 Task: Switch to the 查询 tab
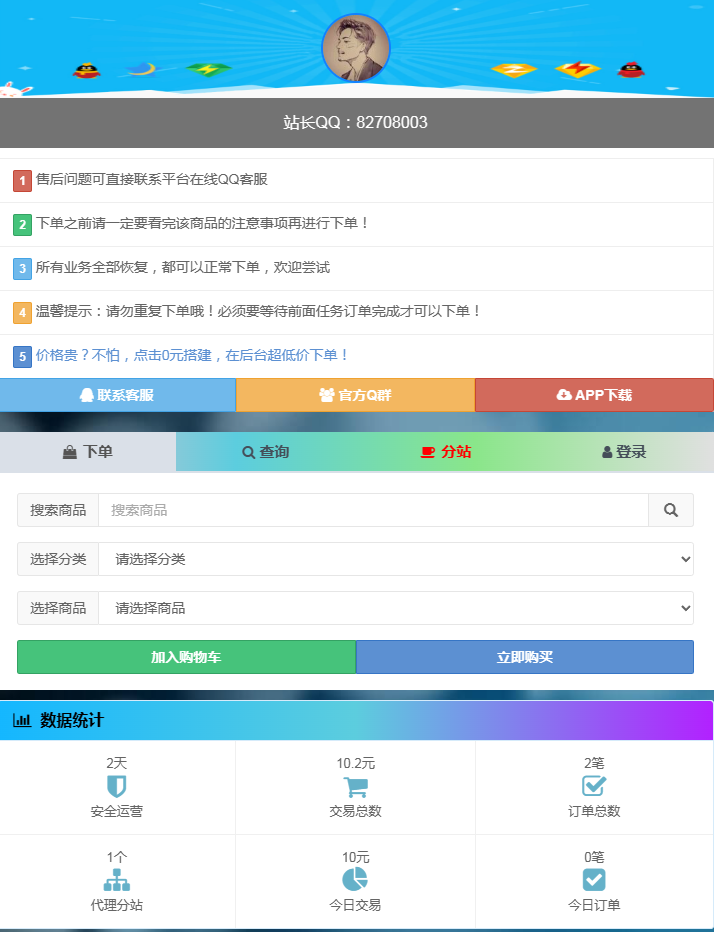click(266, 452)
